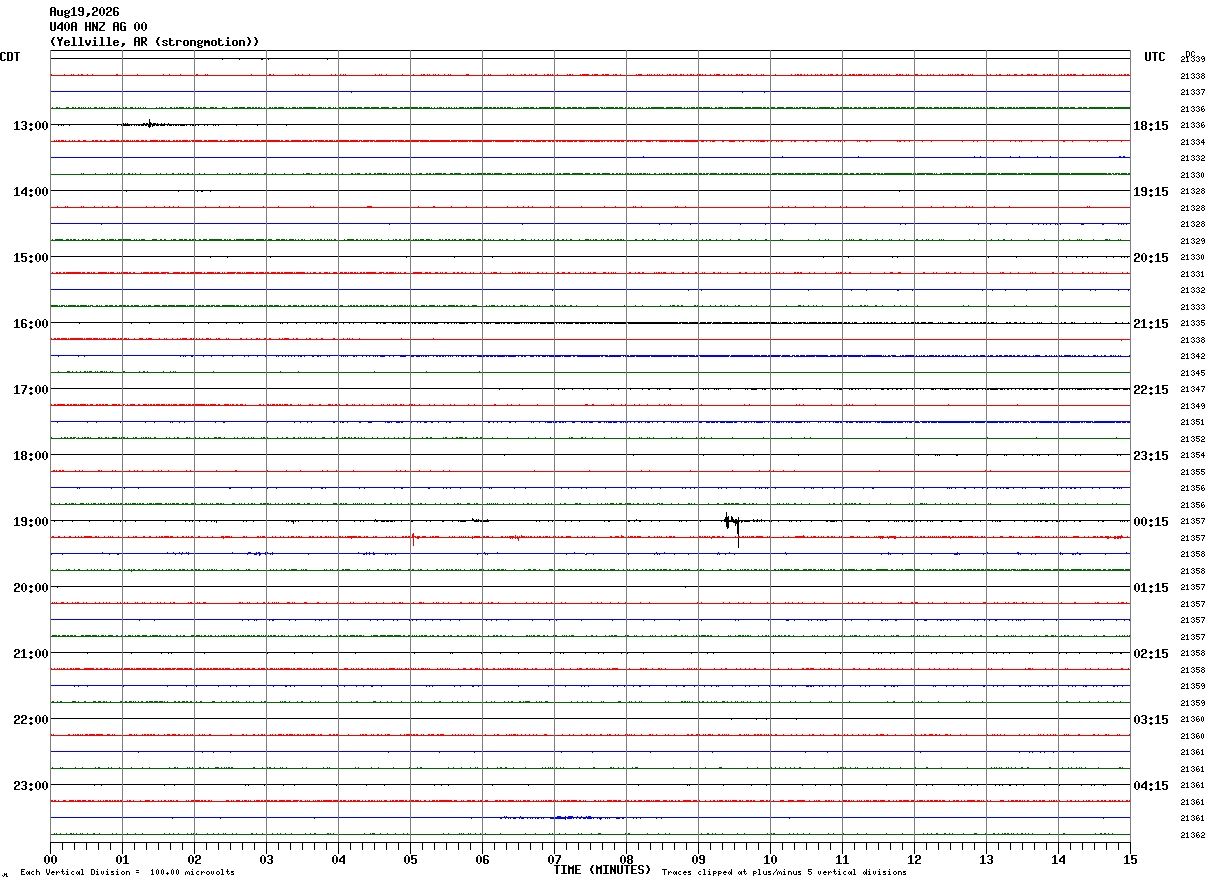Click the 00:15 UTC row label

1150,522
